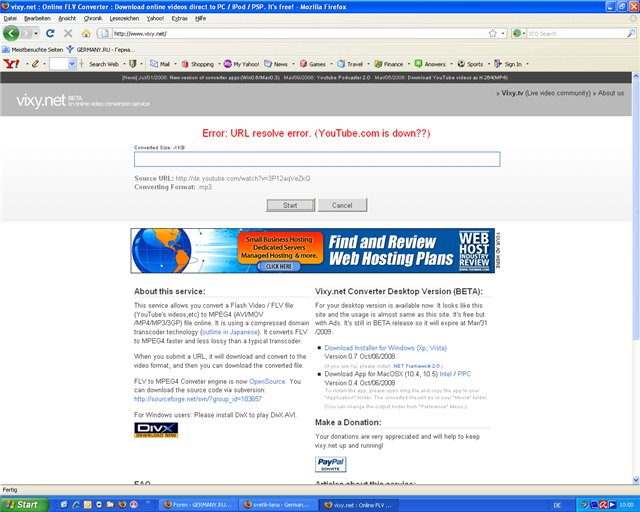This screenshot has height=512, width=640.
Task: Go back with the green Back arrow
Action: [x=11, y=33]
